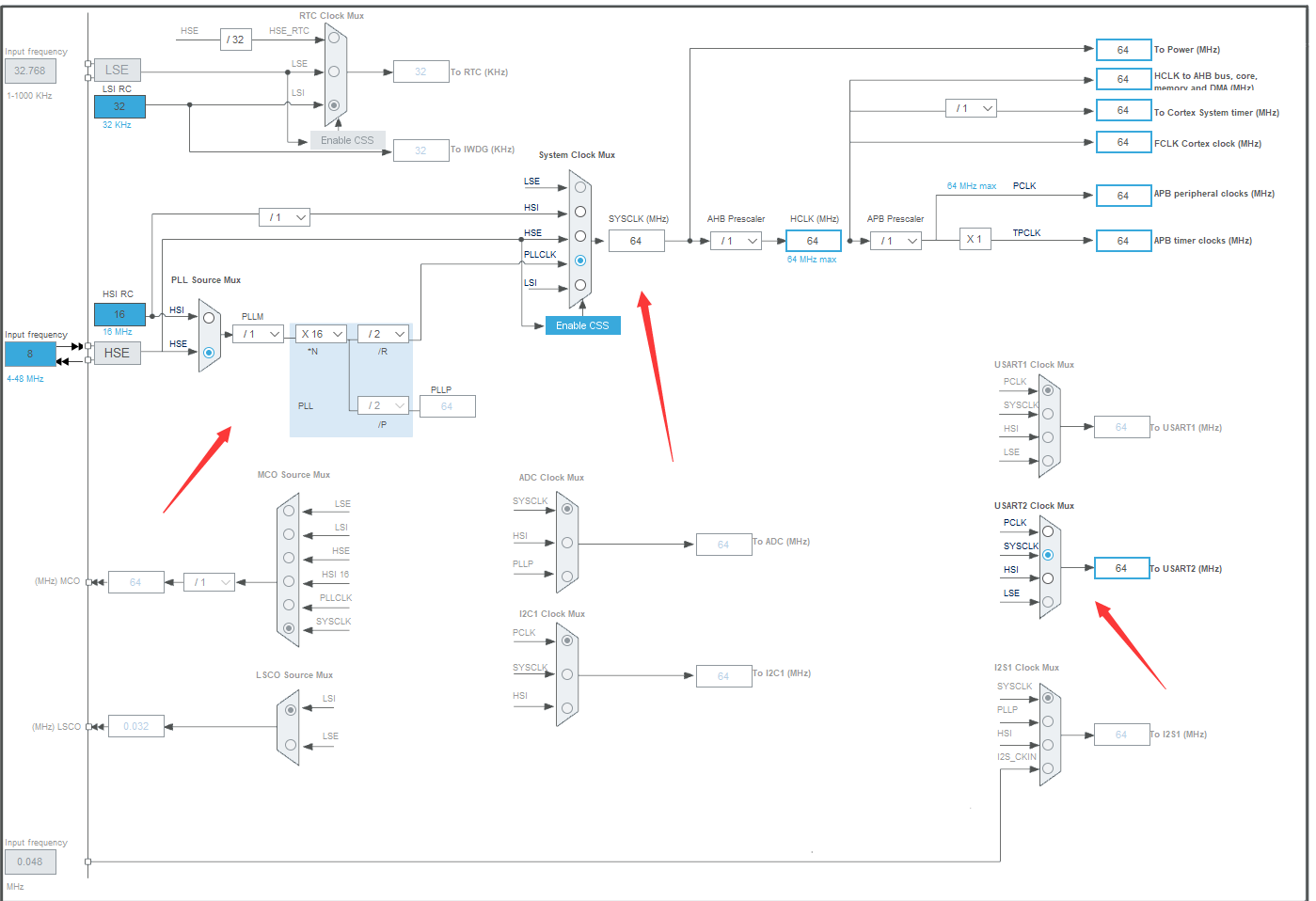This screenshot has height=901, width=1316.
Task: Select PLLCLK in System Clock Mux
Action: [x=580, y=261]
